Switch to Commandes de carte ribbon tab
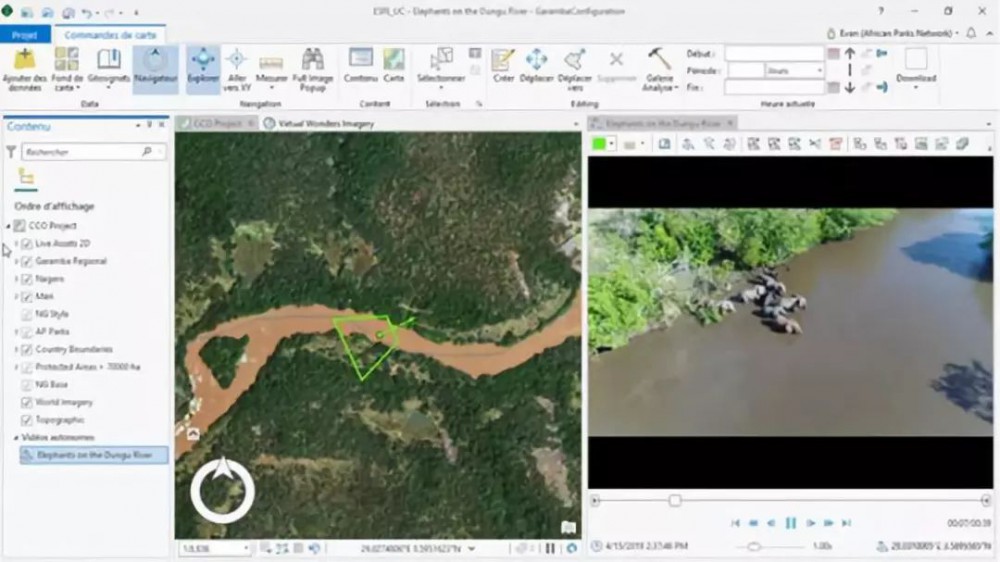This screenshot has height=562, width=1000. 110,35
